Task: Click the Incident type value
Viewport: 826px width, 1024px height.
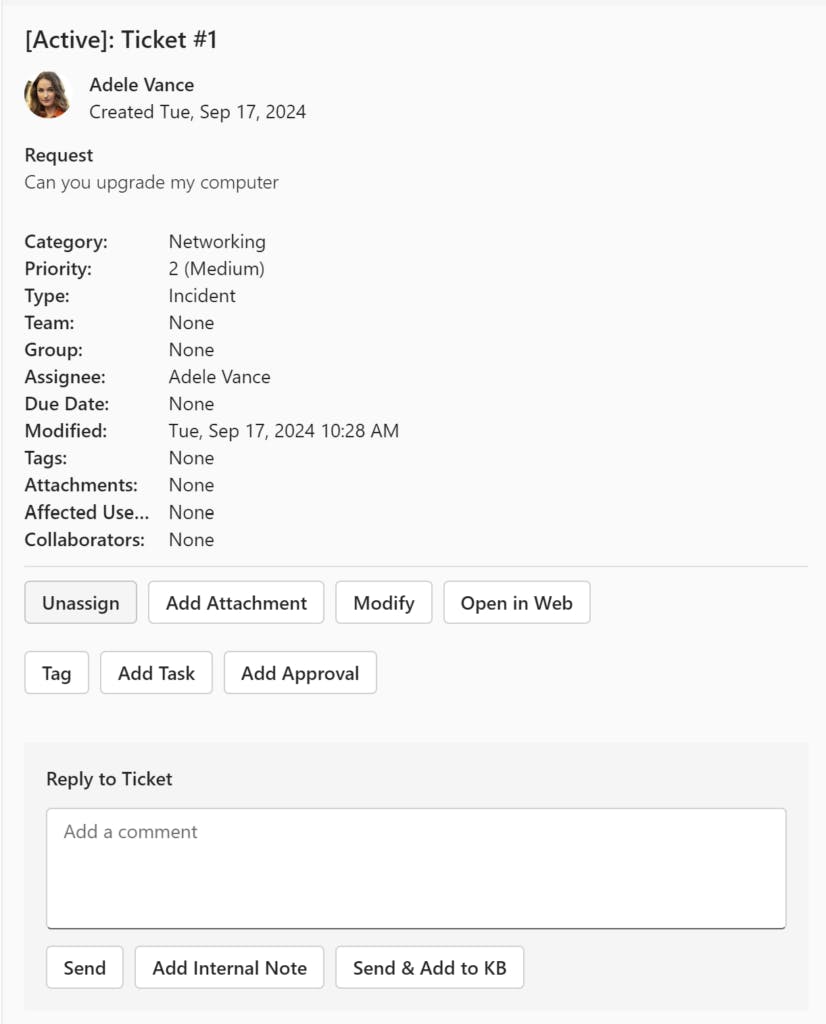Action: point(202,296)
